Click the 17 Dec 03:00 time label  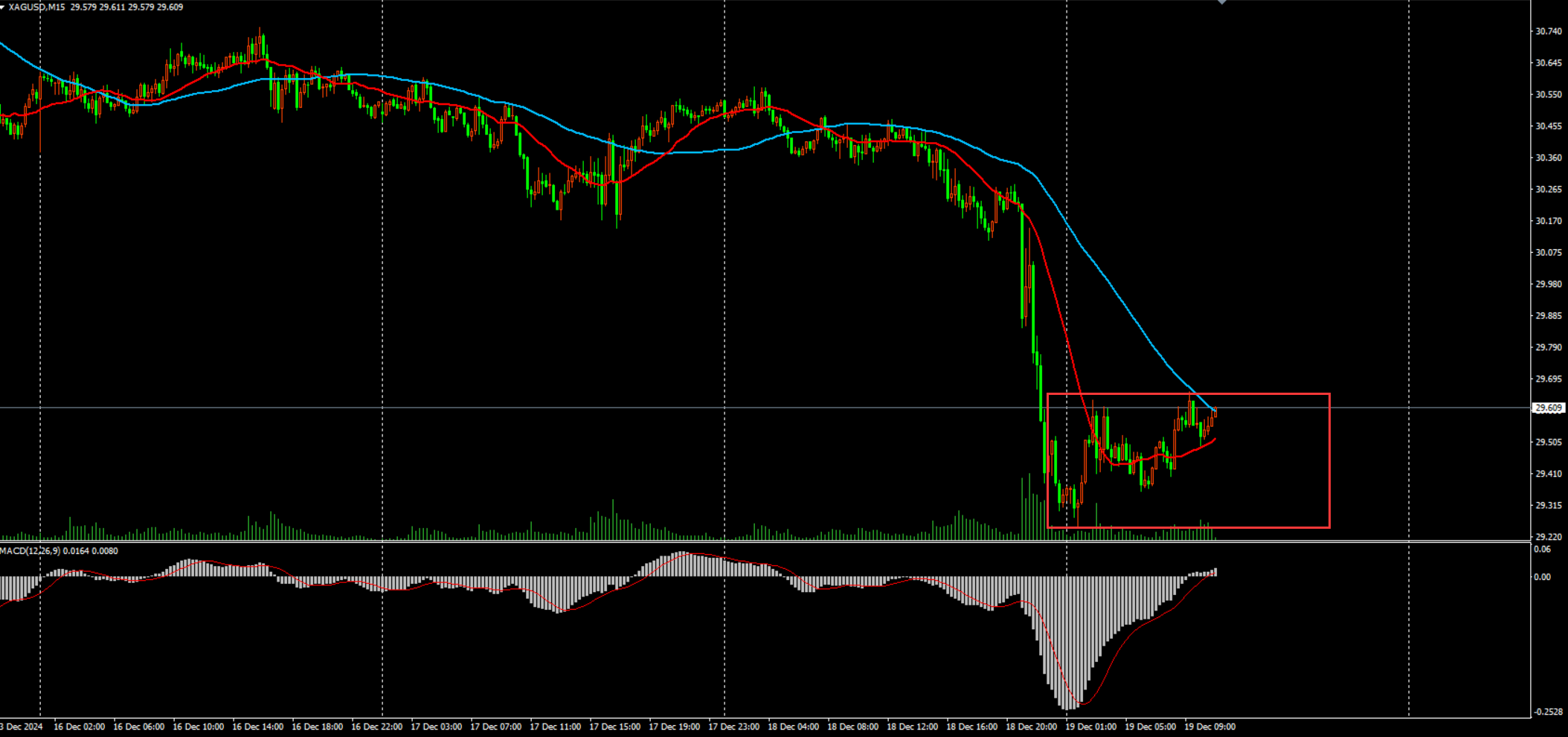[x=436, y=727]
